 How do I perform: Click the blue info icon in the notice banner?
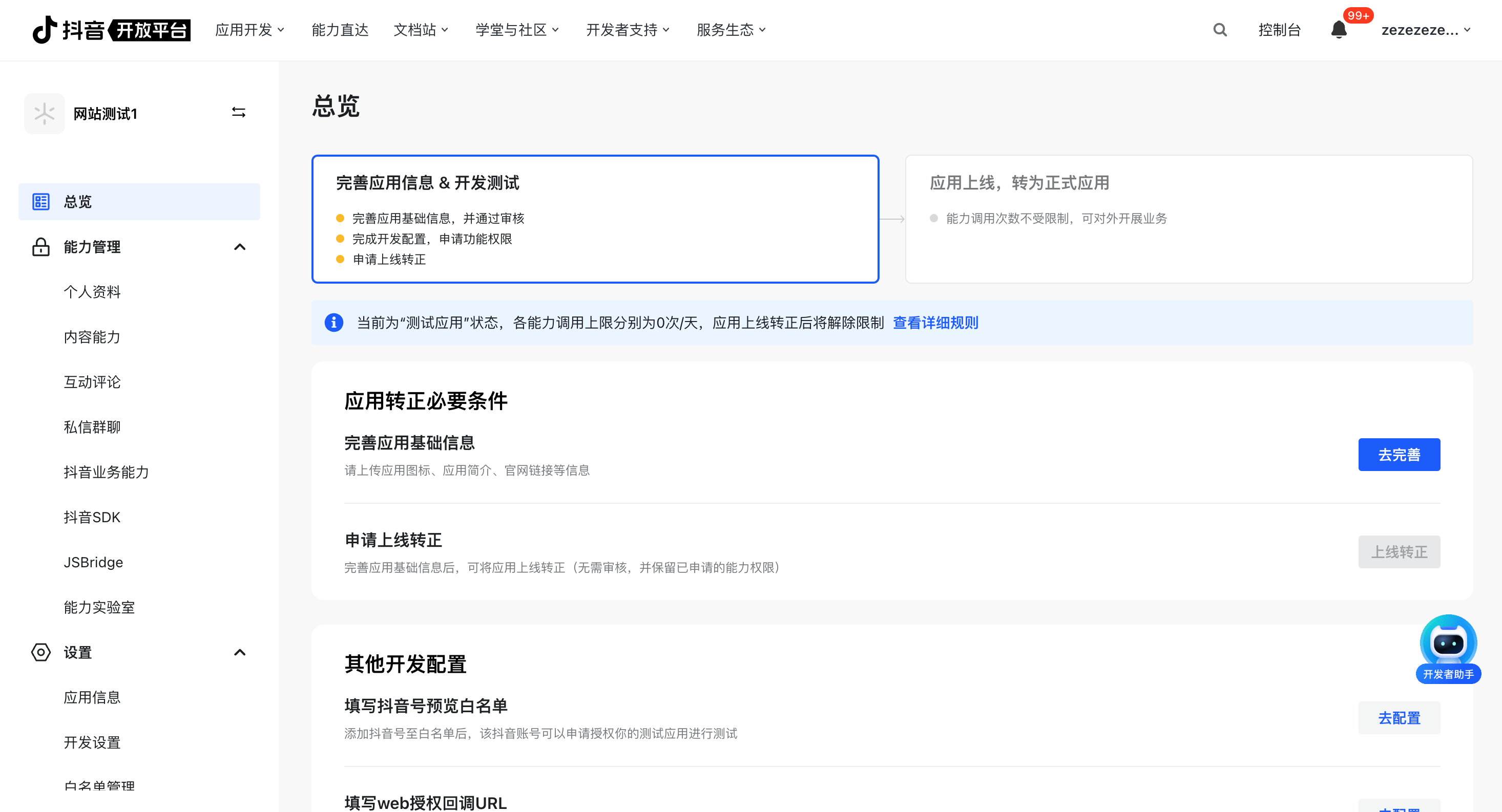[x=333, y=323]
